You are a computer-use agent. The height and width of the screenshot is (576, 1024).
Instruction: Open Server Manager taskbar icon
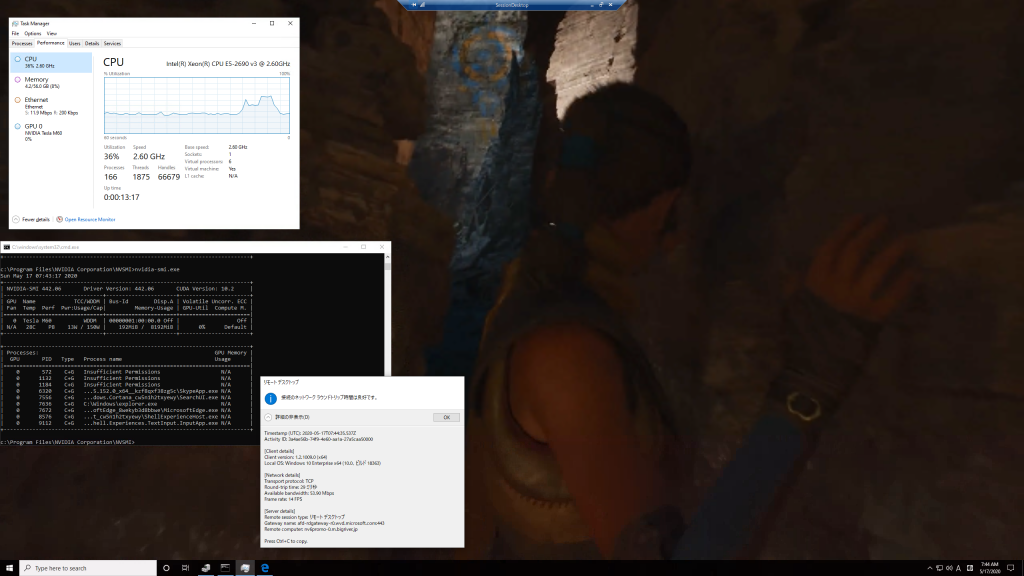tap(206, 568)
